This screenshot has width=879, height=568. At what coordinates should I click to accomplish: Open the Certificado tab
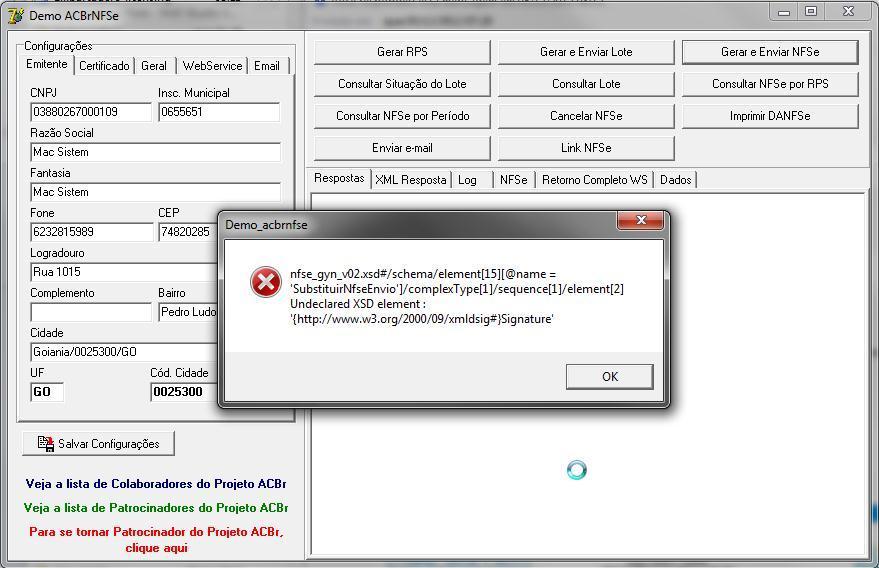coord(104,66)
